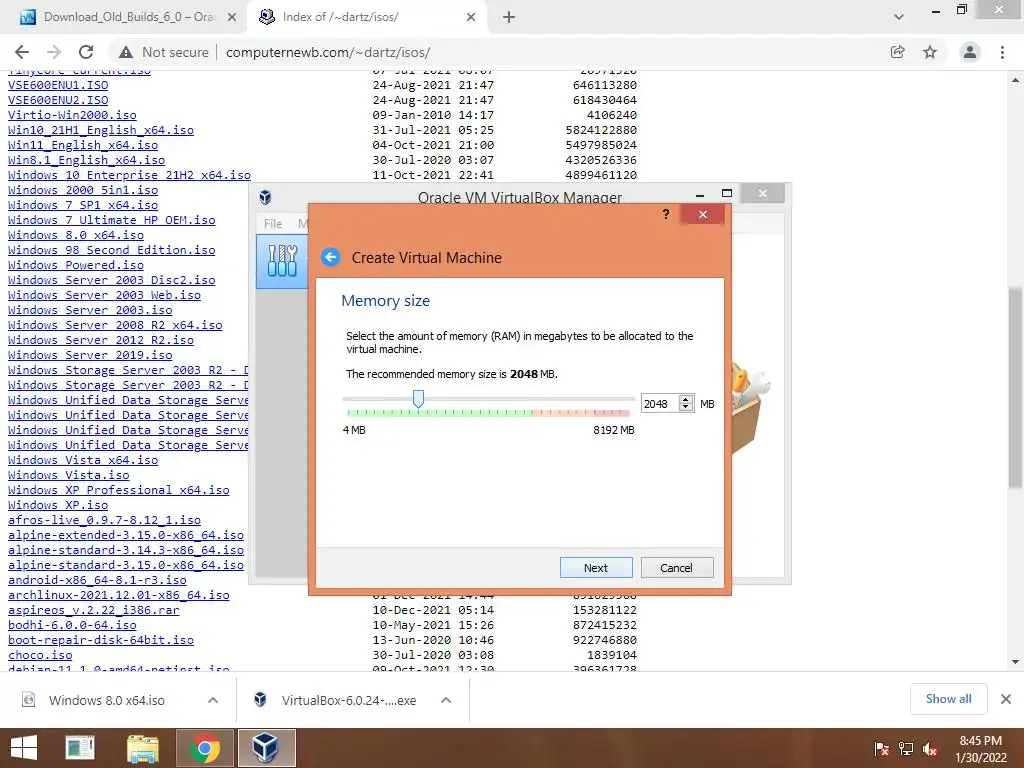This screenshot has height=768, width=1024.
Task: Open the Chrome profile avatar
Action: point(970,52)
